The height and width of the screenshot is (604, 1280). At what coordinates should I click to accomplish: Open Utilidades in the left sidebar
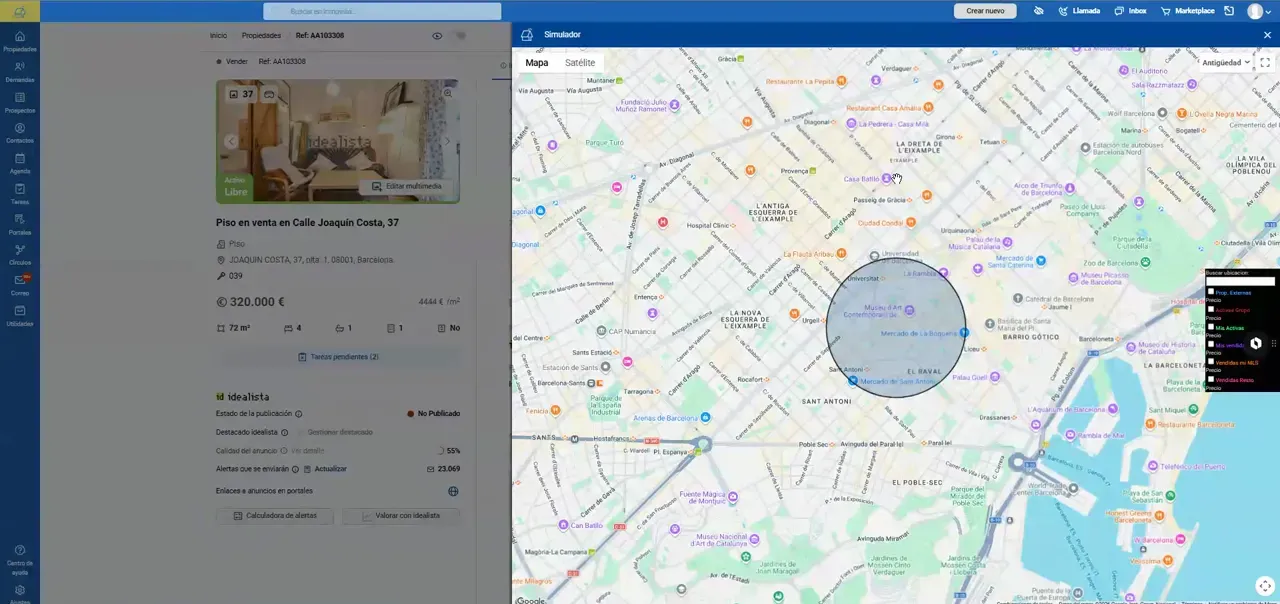(19, 316)
